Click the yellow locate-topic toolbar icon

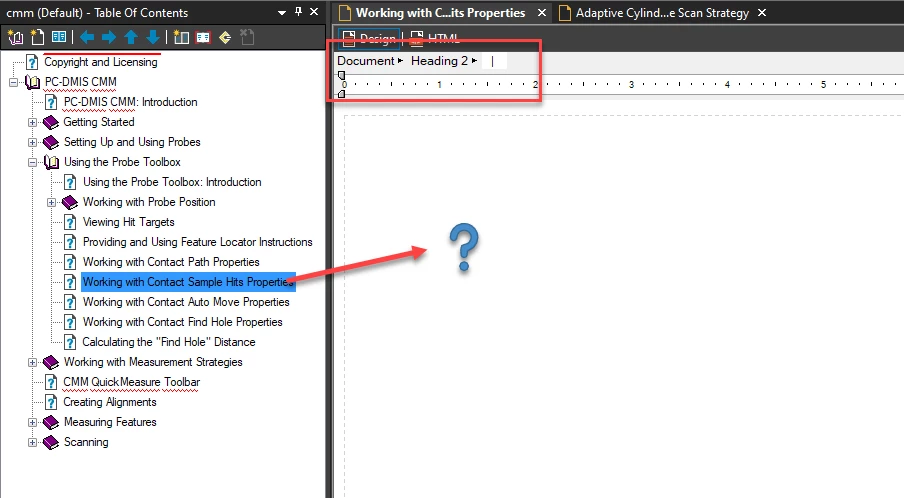click(x=225, y=37)
